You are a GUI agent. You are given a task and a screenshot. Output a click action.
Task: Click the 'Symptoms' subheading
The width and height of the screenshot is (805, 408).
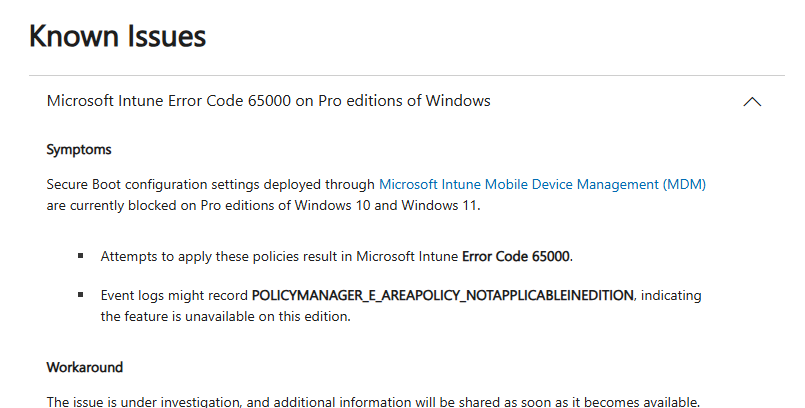pos(78,150)
